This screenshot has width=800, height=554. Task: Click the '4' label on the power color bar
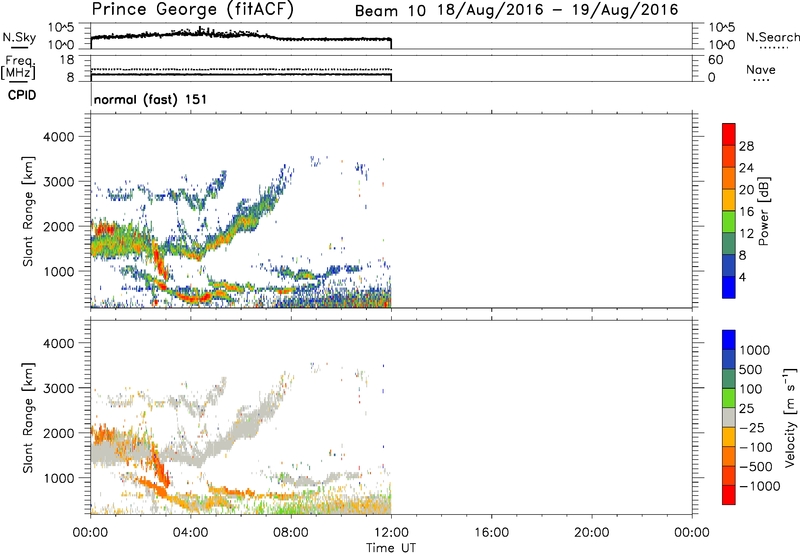(742, 278)
